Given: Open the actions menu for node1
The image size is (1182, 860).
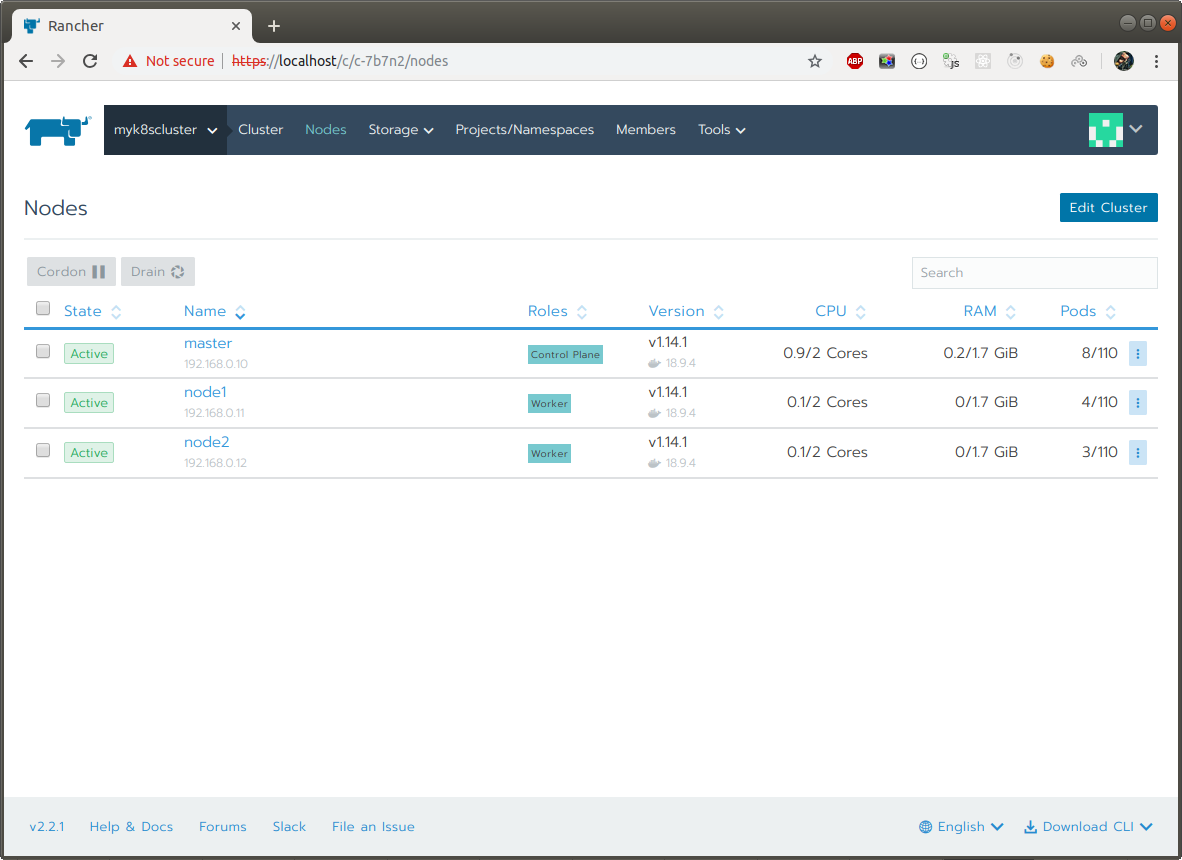Looking at the screenshot, I should point(1138,402).
